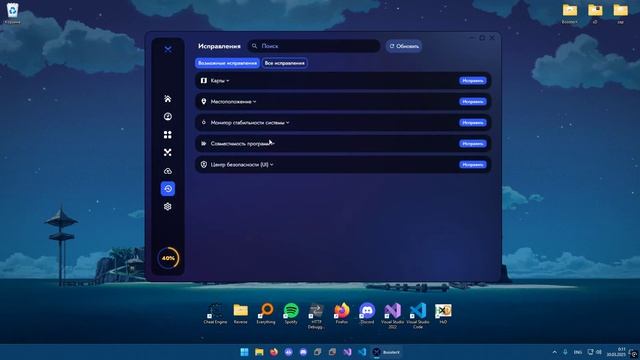Image resolution: width=640 pixels, height=360 pixels.
Task: Select the Recycle Bin desktop icon
Action: point(12,13)
